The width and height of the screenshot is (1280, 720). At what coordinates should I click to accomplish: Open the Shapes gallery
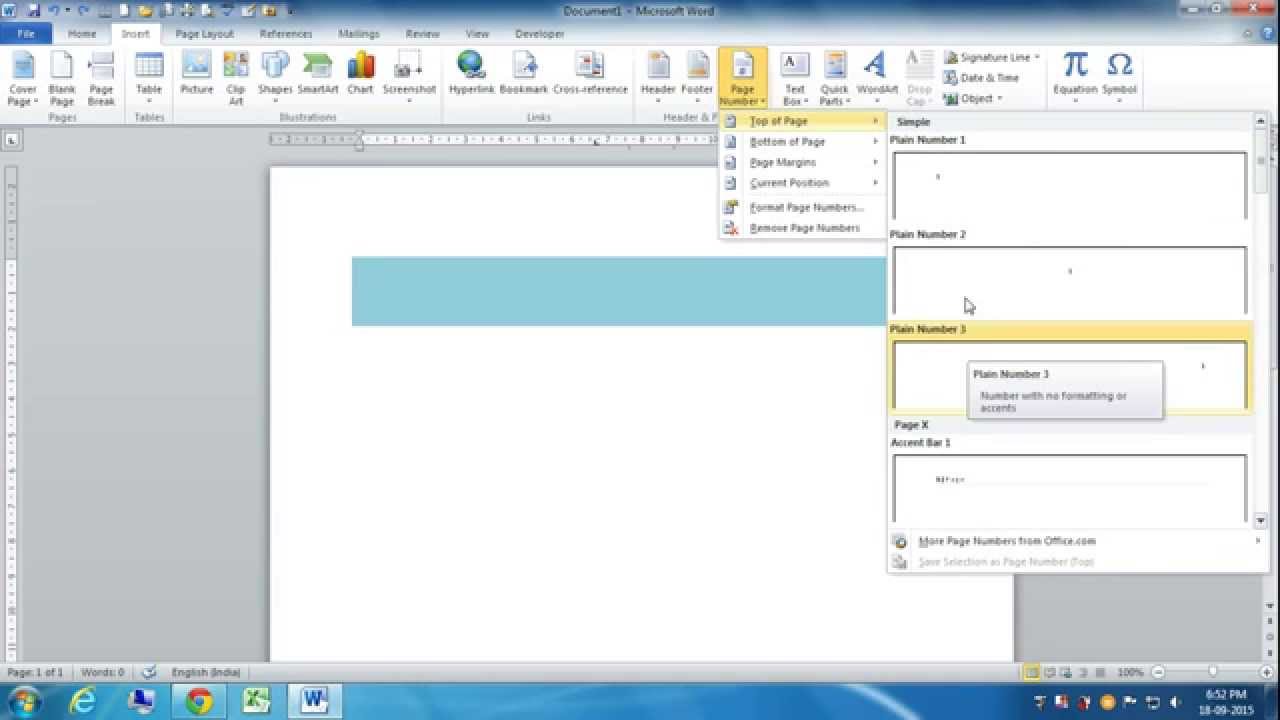[275, 79]
